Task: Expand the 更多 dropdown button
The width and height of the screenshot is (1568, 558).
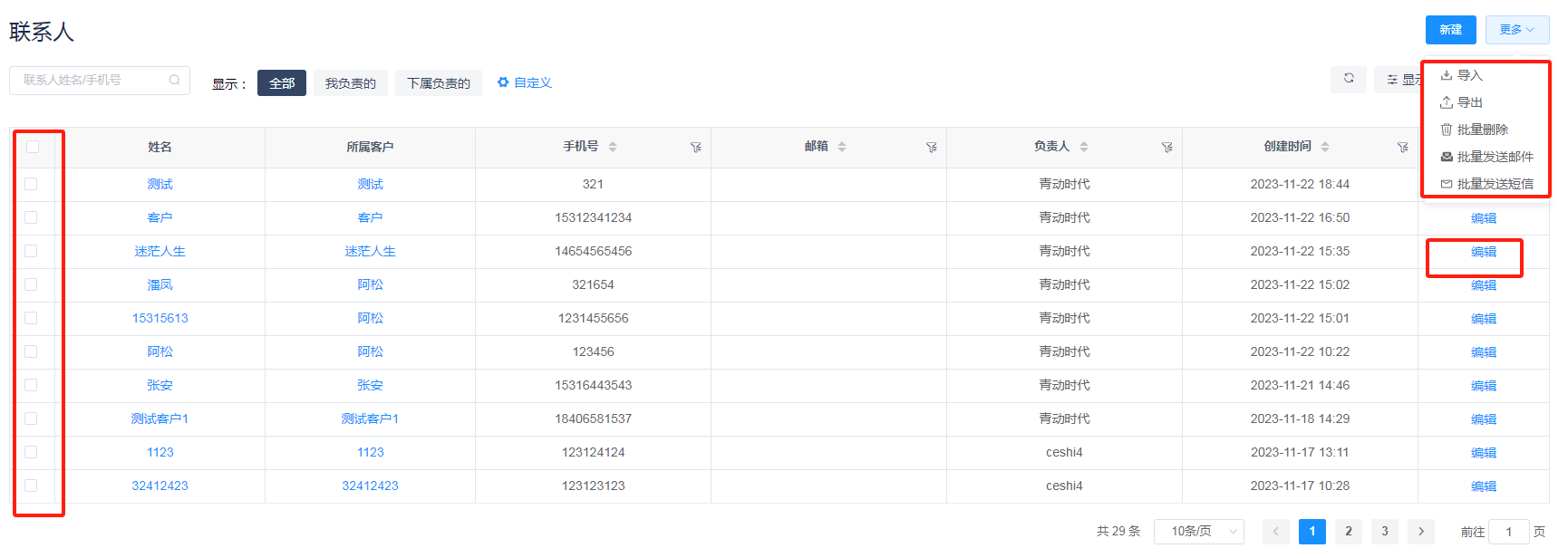Action: (1516, 30)
